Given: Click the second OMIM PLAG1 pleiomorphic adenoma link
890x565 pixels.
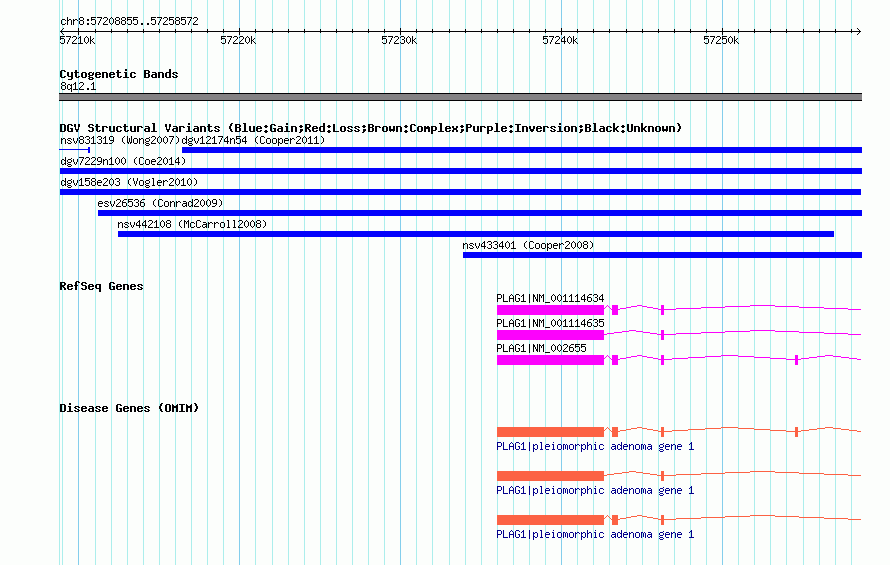Looking at the screenshot, I should [595, 490].
